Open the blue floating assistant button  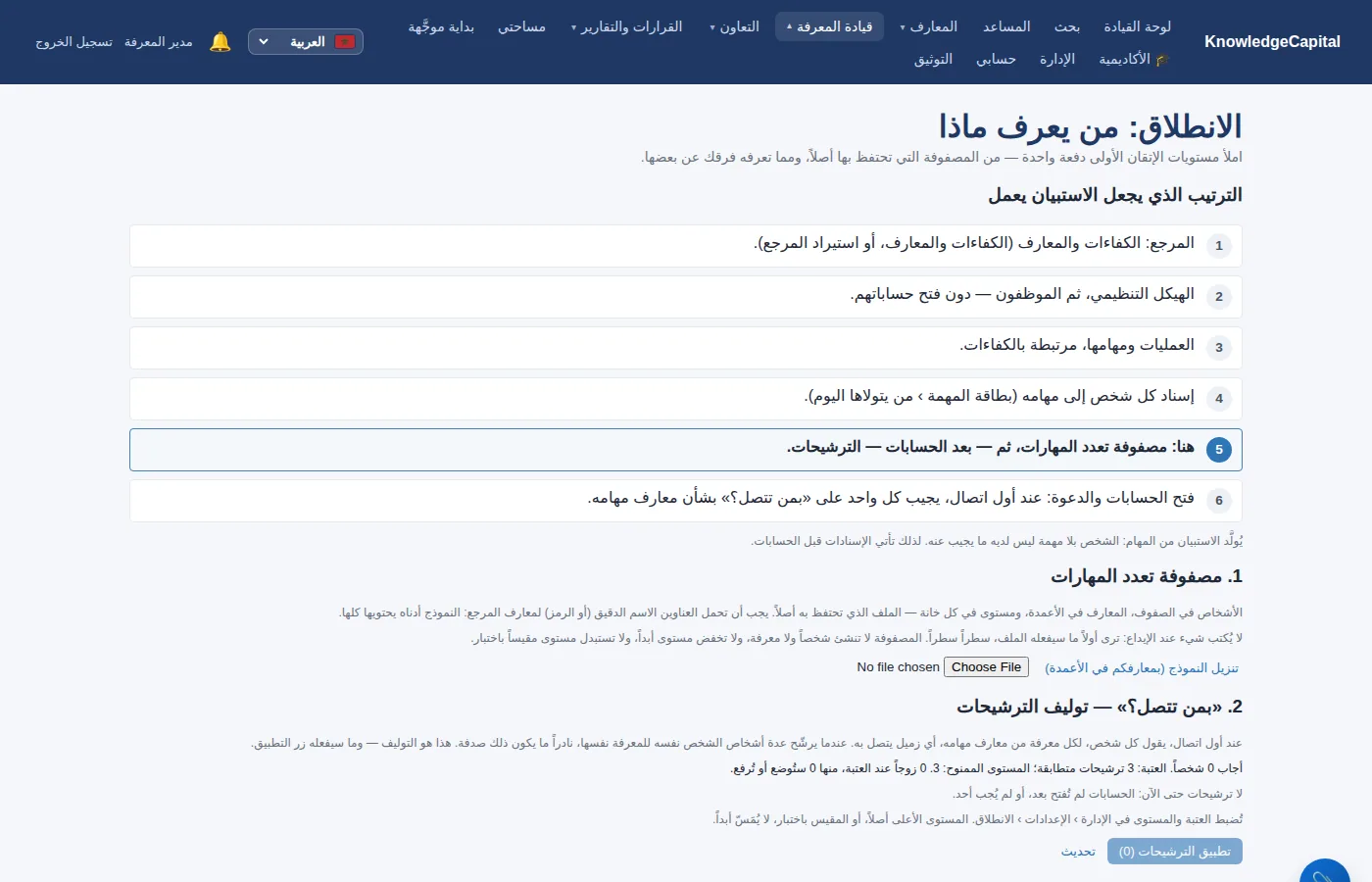1325,870
